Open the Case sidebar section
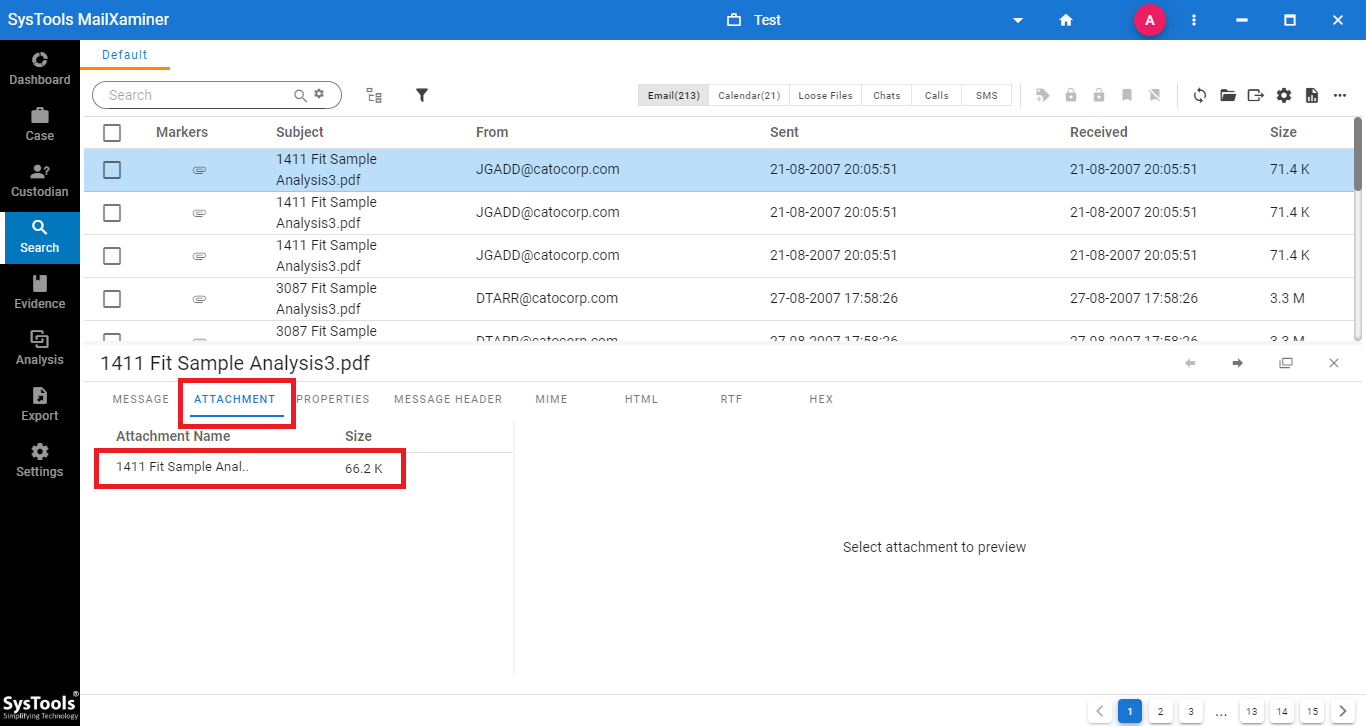The width and height of the screenshot is (1366, 726). tap(40, 125)
